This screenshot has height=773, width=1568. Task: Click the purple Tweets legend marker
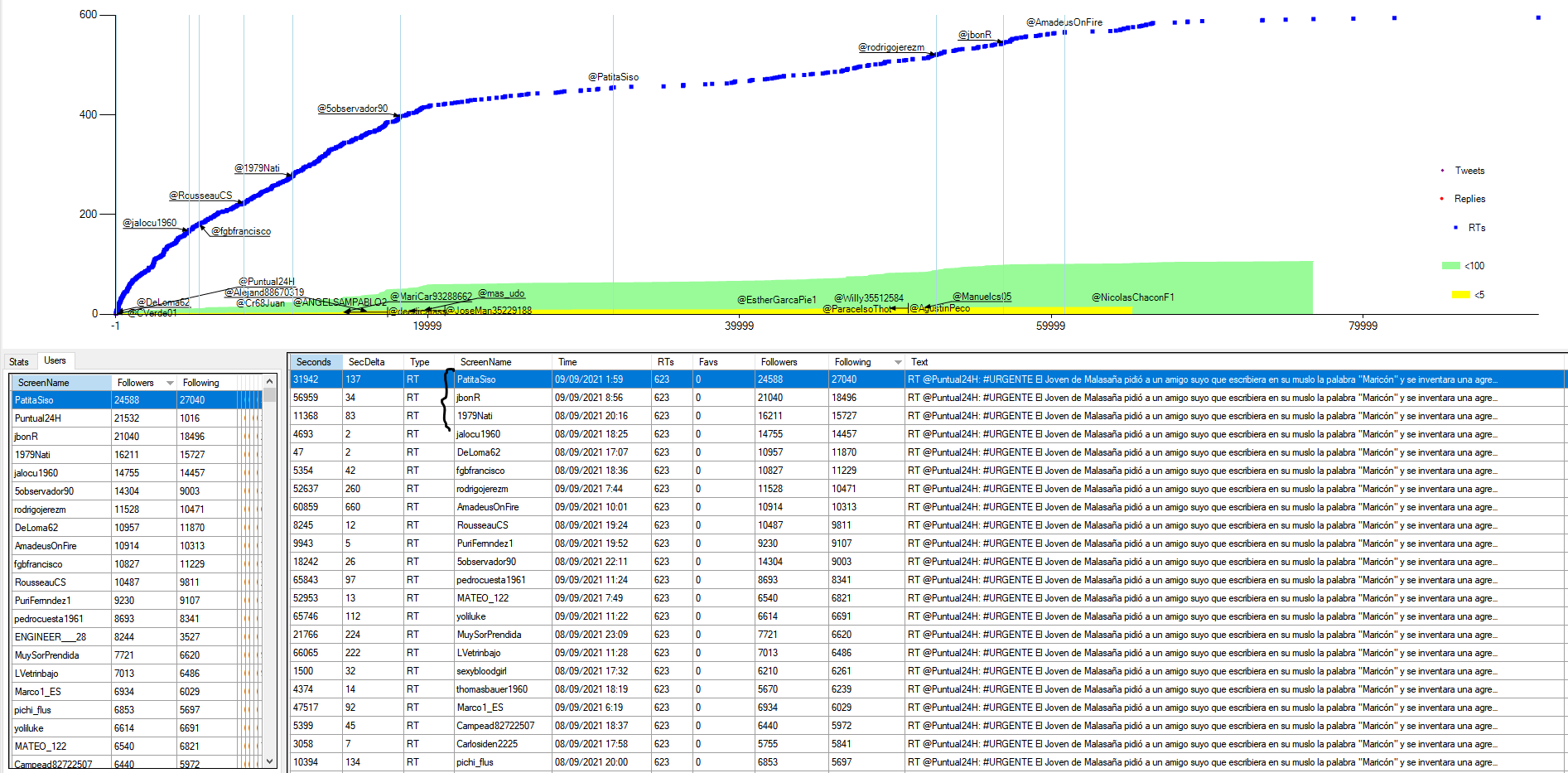[1443, 171]
